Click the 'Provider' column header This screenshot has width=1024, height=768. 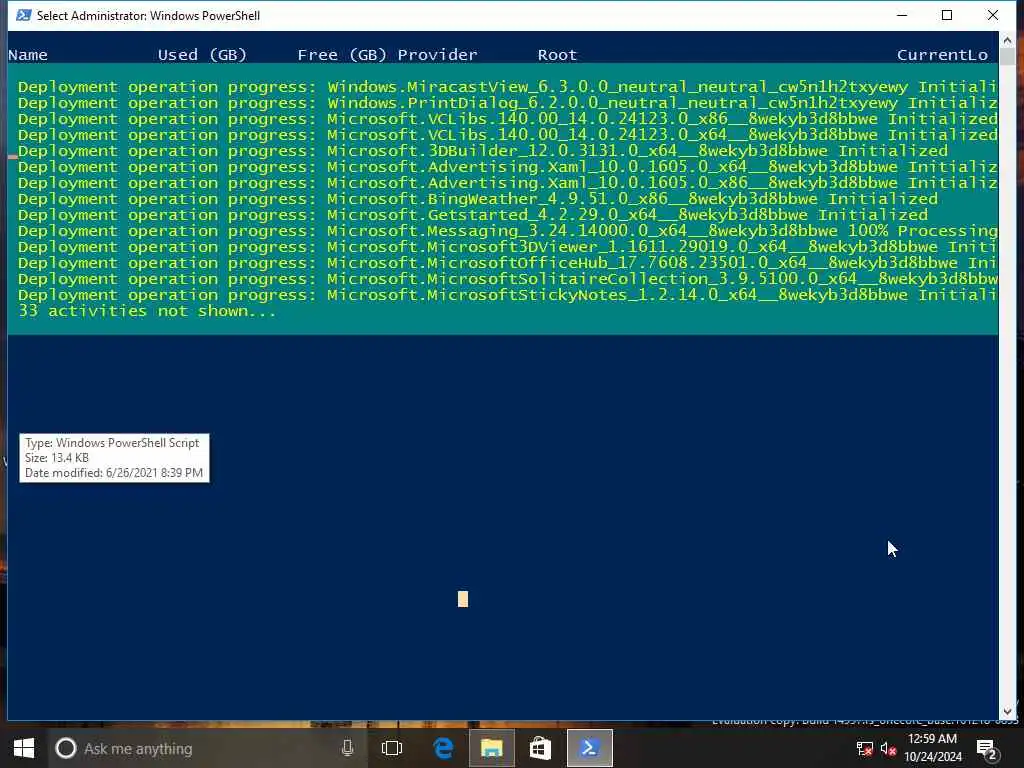point(438,55)
